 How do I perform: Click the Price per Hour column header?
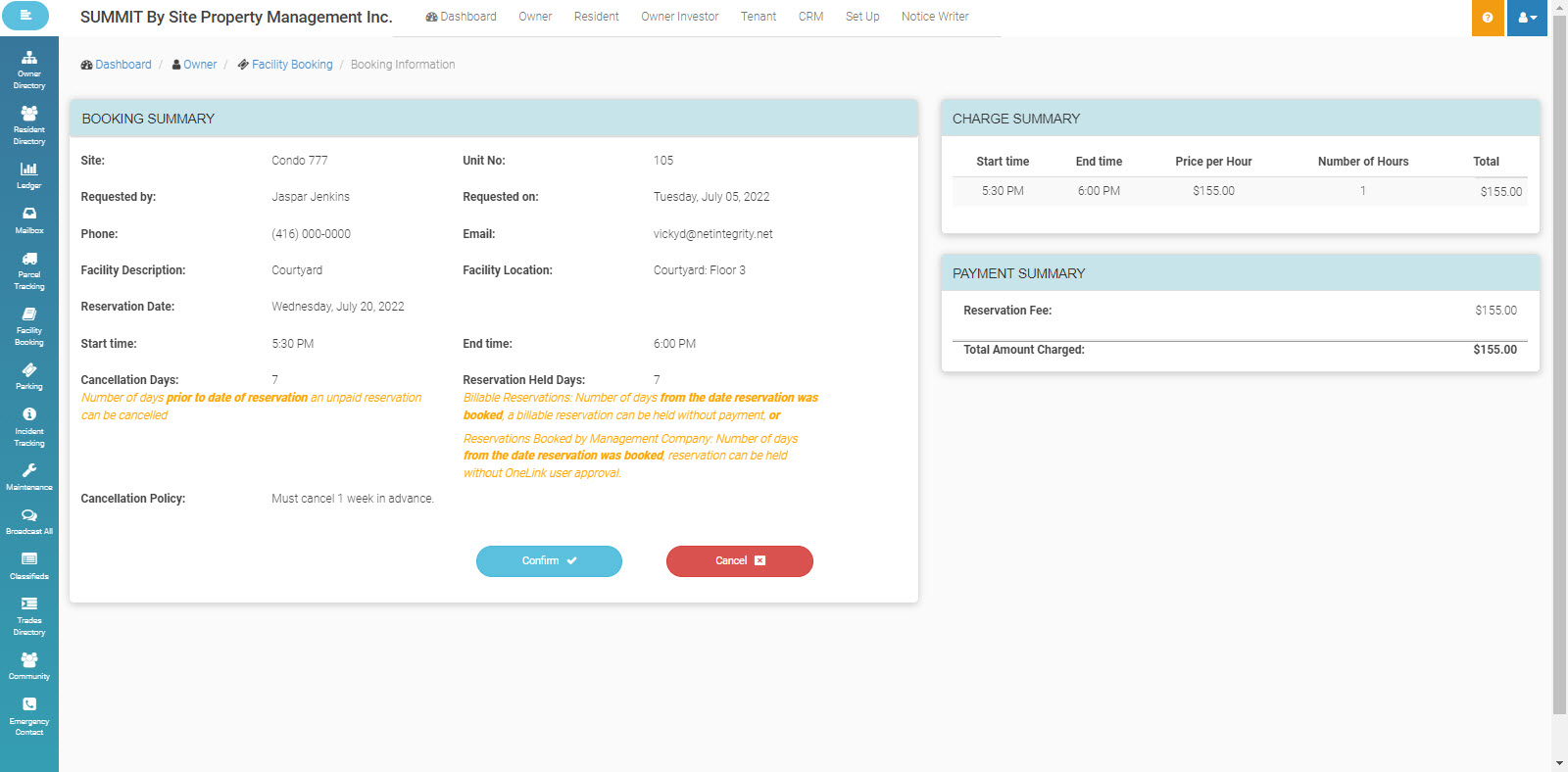pyautogui.click(x=1213, y=162)
